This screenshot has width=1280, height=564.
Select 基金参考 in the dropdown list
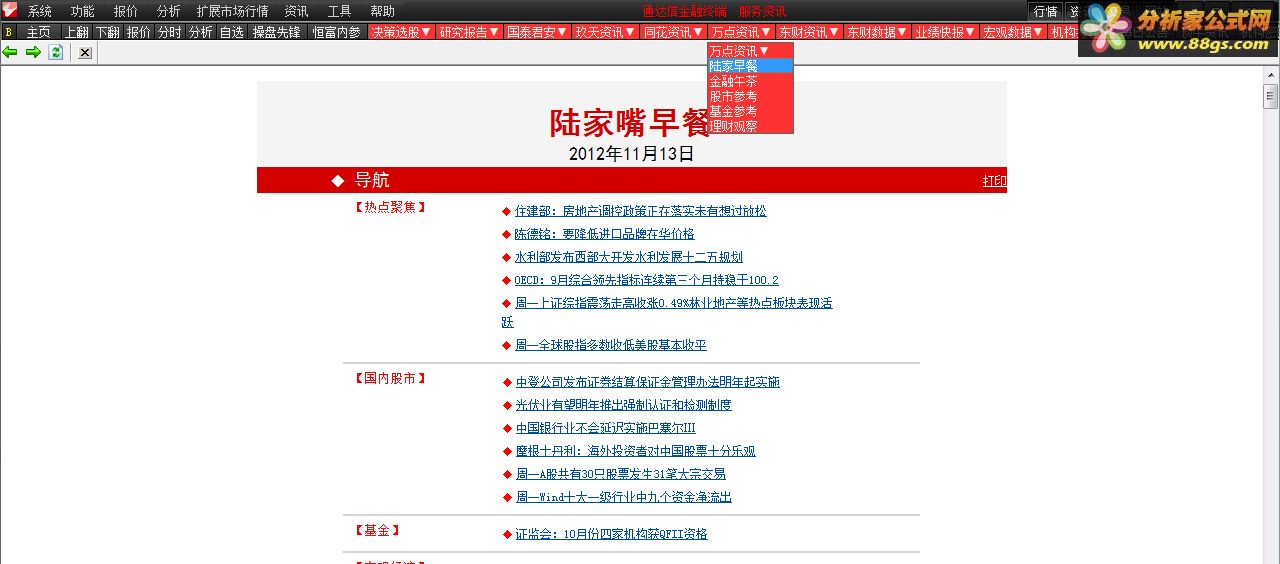[x=750, y=111]
